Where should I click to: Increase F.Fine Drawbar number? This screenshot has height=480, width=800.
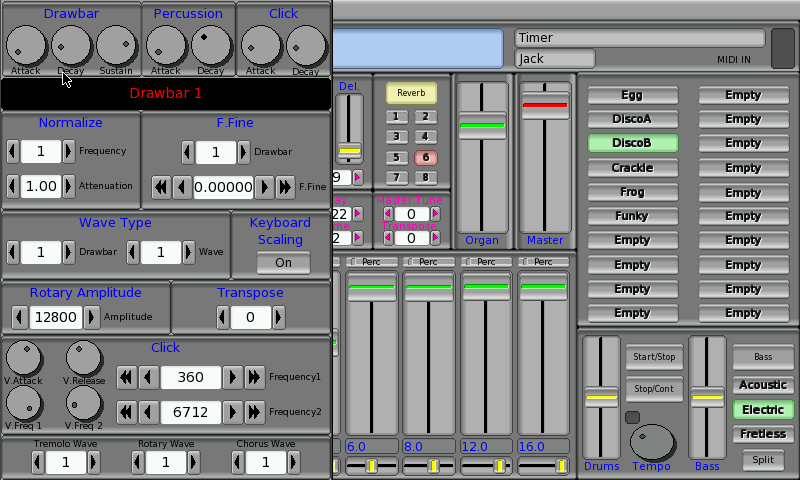click(243, 153)
